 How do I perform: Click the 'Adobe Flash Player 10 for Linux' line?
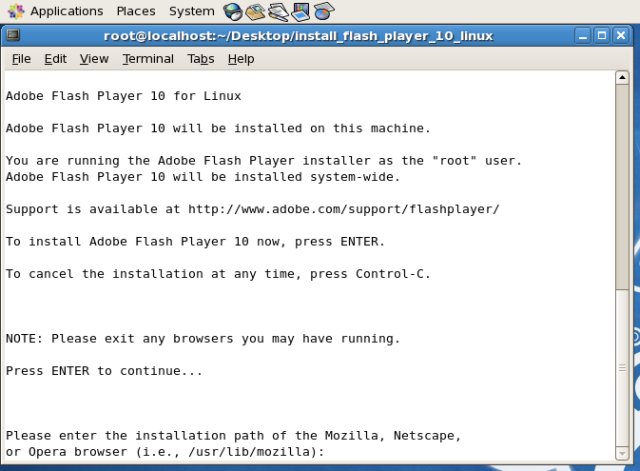[x=124, y=96]
